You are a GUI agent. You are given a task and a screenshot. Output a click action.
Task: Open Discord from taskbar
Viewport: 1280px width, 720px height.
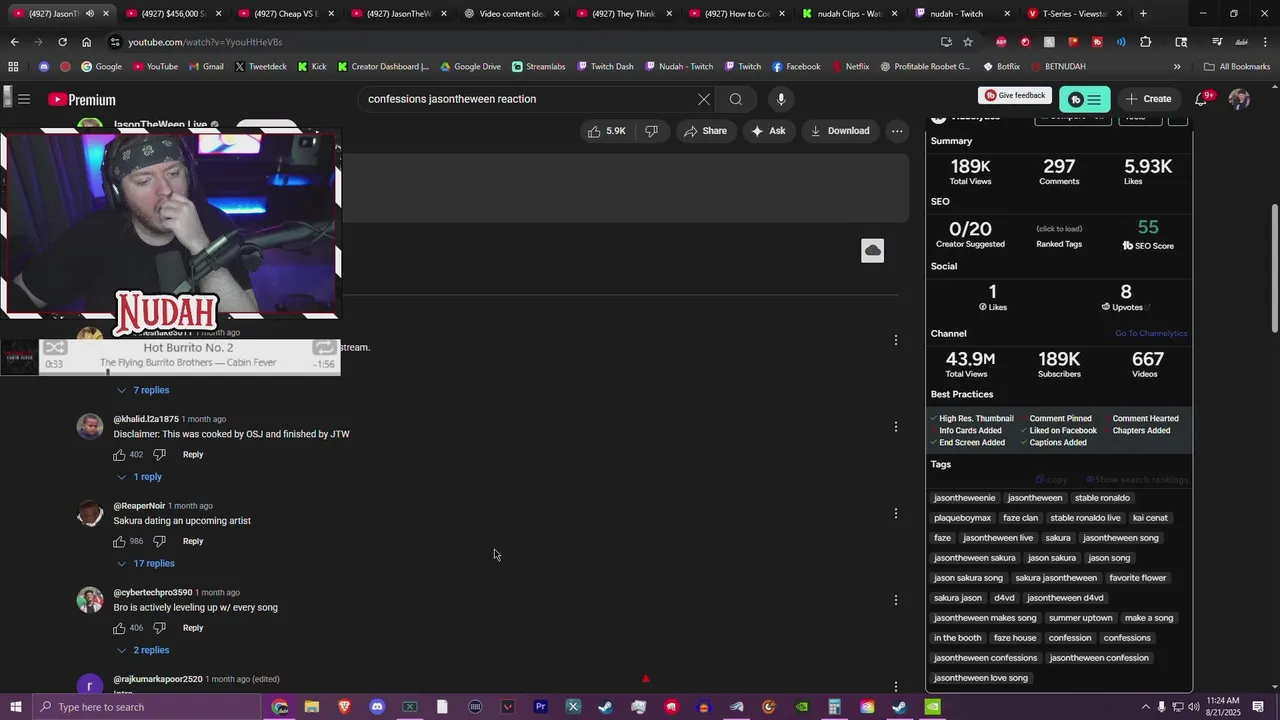click(377, 707)
